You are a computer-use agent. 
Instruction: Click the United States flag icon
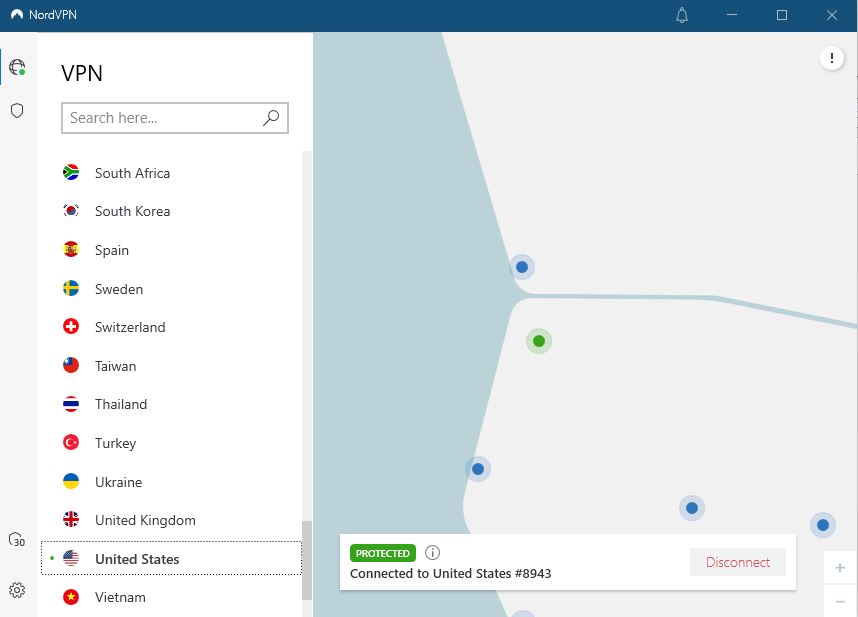(70, 558)
